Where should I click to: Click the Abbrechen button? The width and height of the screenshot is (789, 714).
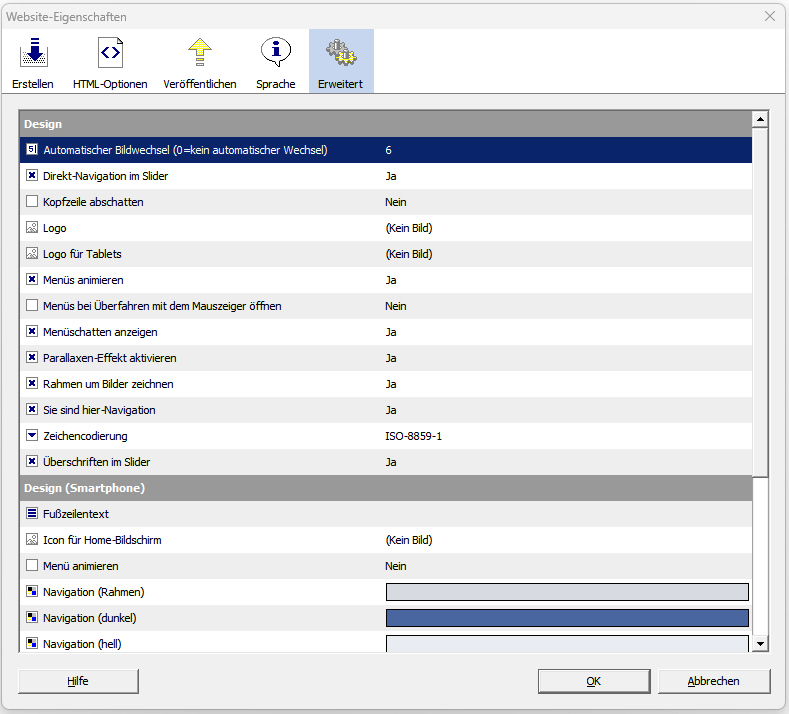(714, 681)
